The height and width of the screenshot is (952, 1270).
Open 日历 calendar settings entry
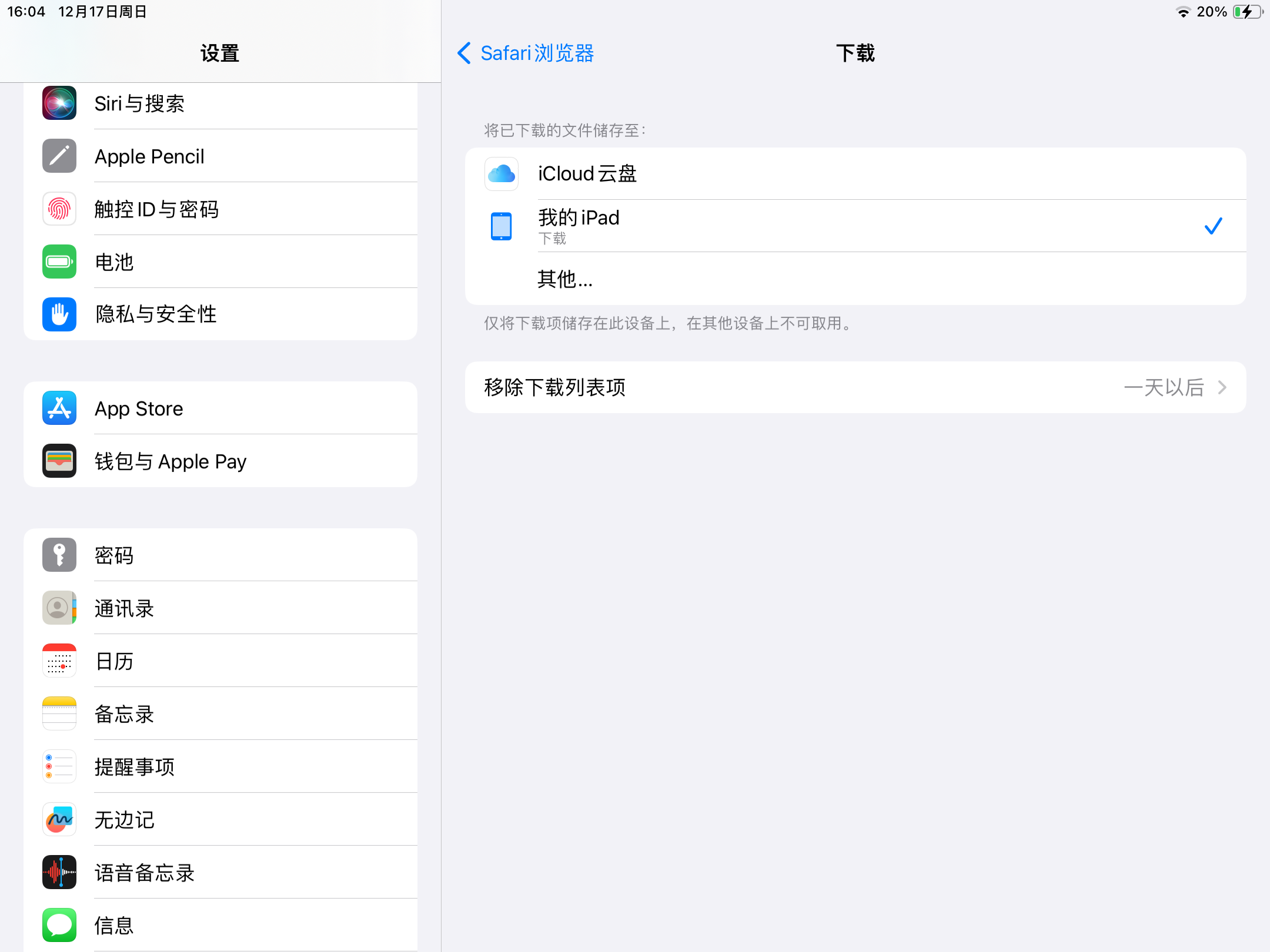tap(115, 661)
